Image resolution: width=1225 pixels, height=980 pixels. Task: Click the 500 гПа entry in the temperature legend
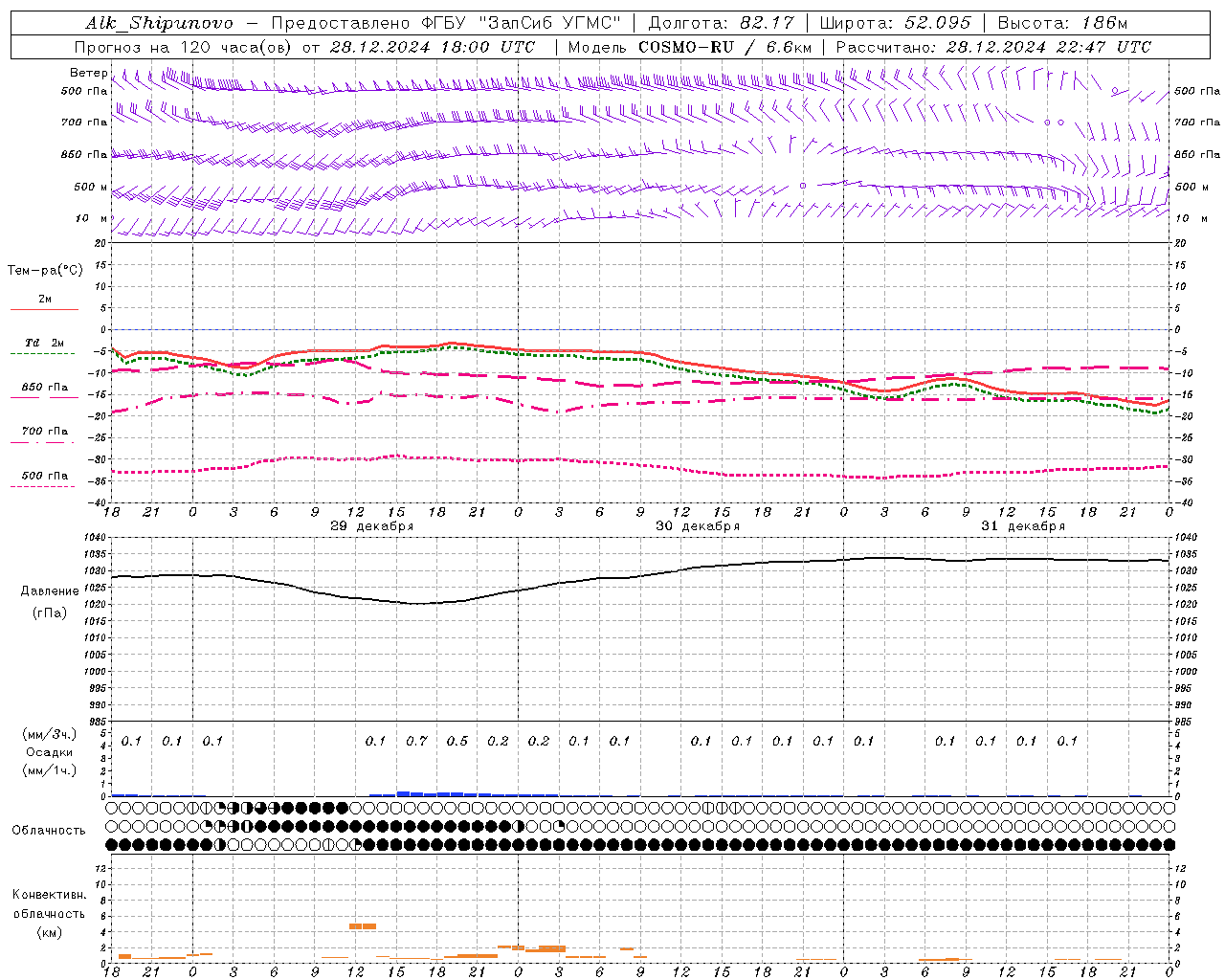pos(45,476)
